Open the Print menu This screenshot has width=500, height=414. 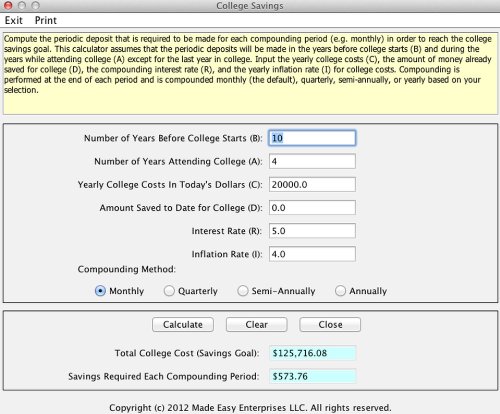[46, 20]
